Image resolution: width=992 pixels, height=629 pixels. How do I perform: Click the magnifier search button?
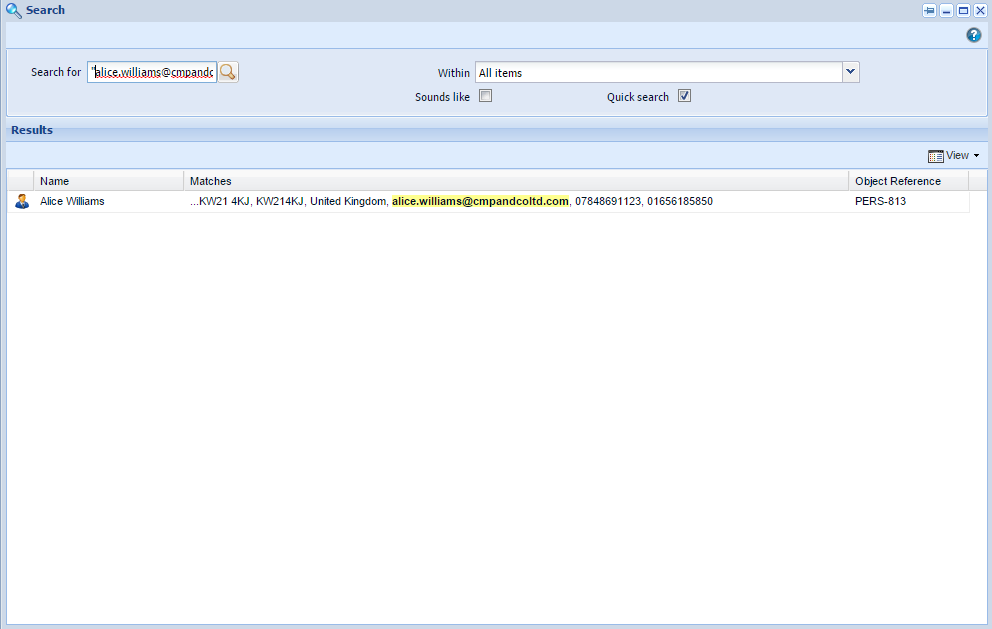pos(228,72)
